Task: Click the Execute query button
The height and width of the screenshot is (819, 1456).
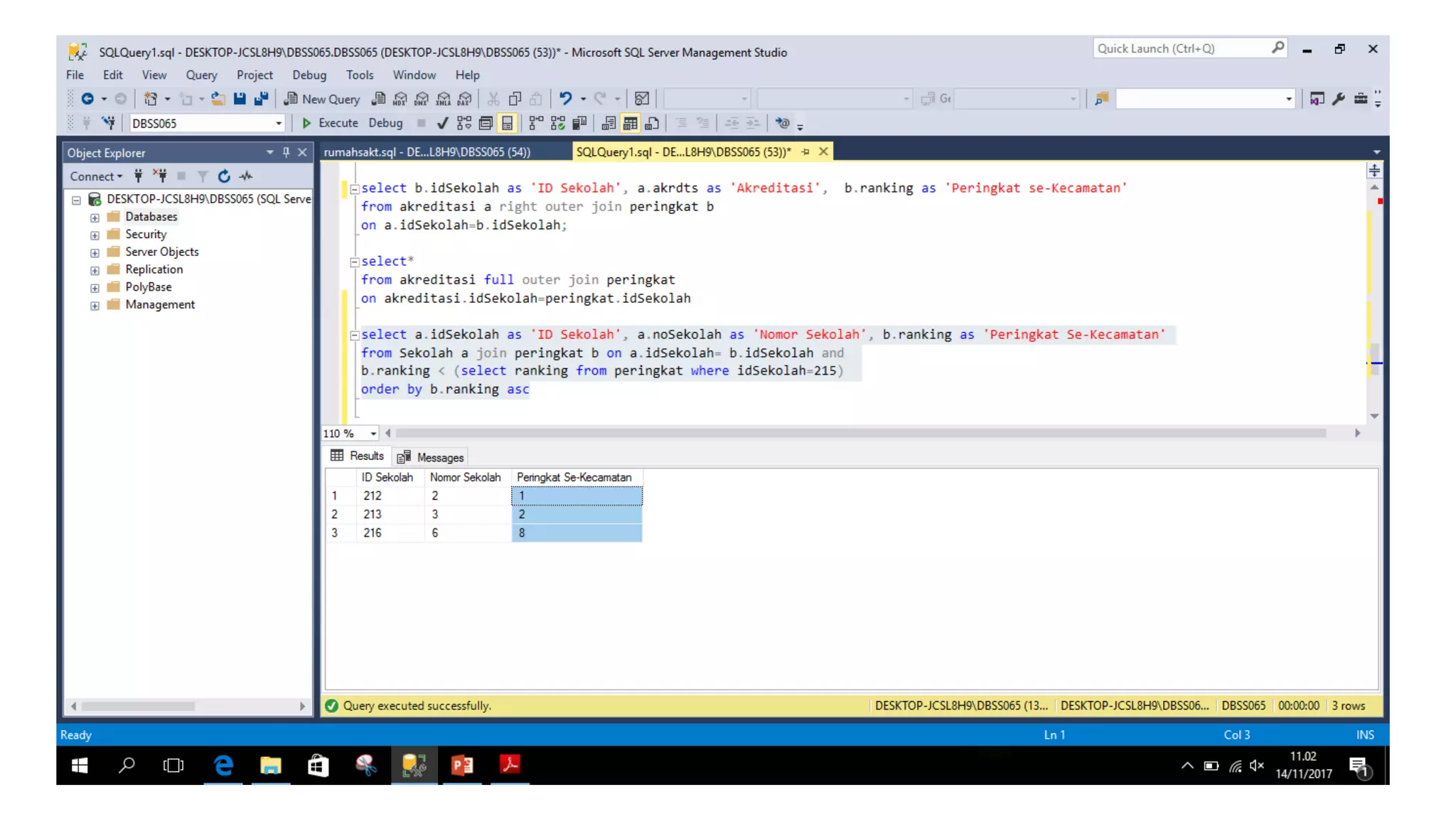Action: click(330, 123)
